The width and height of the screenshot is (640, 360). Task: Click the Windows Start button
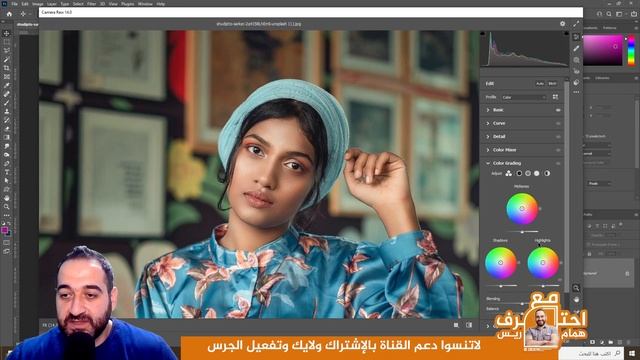point(632,353)
